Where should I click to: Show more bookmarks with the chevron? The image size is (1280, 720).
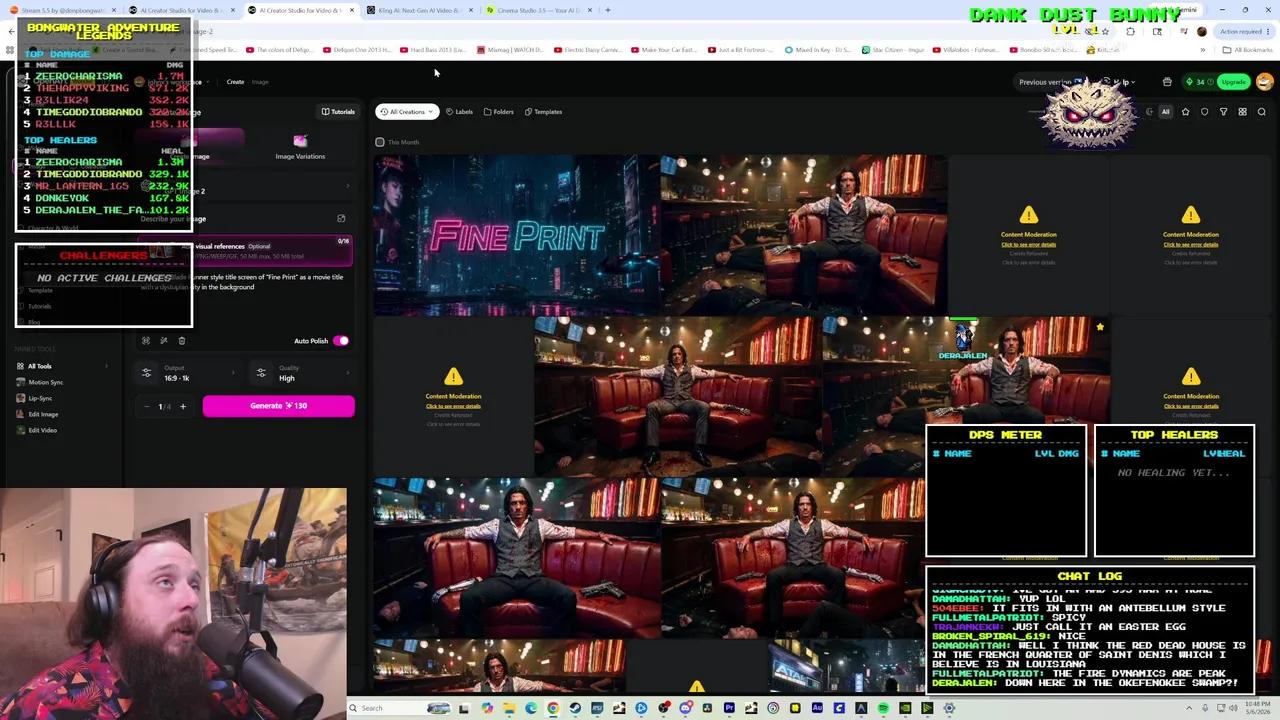tap(1203, 50)
